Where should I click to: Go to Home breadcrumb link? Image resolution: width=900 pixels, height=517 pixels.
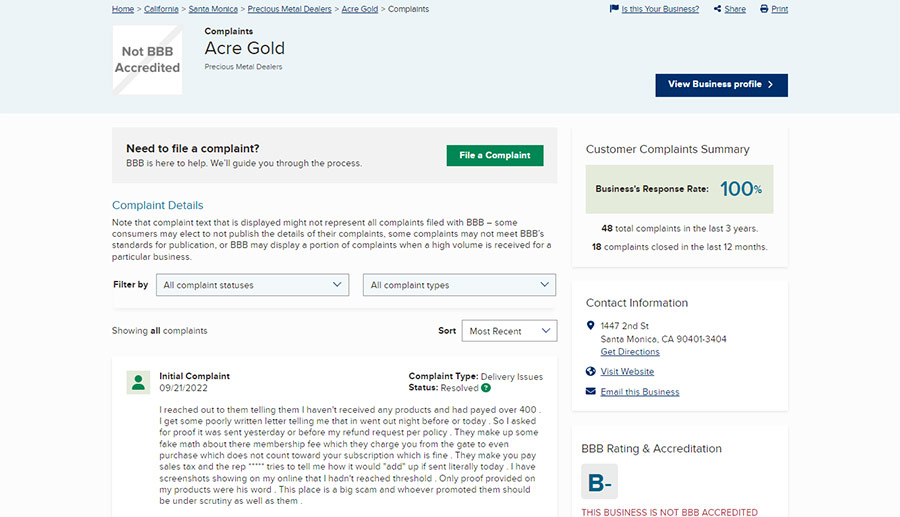point(123,9)
